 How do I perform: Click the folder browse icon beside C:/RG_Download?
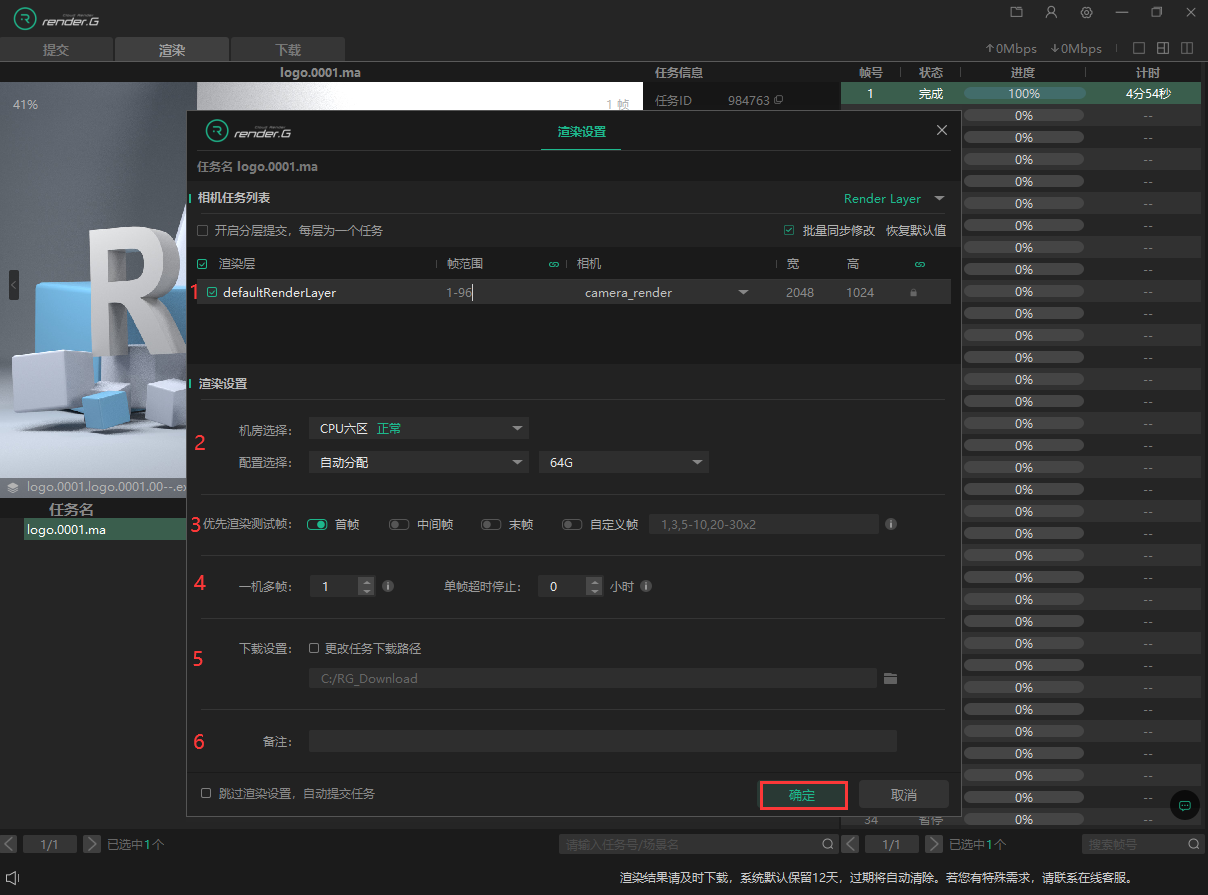(890, 679)
